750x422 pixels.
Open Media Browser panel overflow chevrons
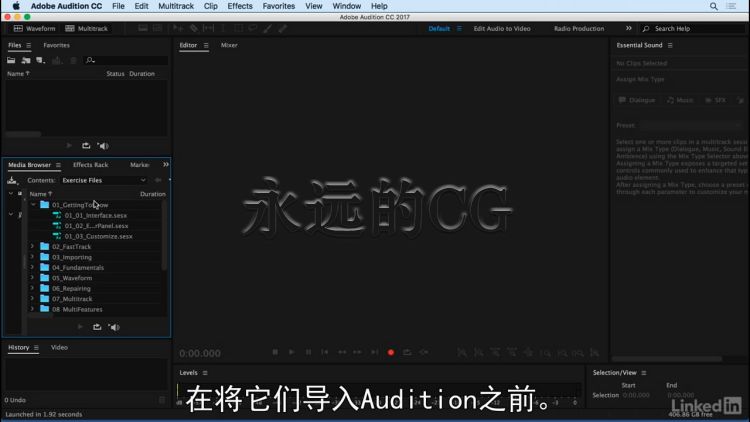(165, 165)
